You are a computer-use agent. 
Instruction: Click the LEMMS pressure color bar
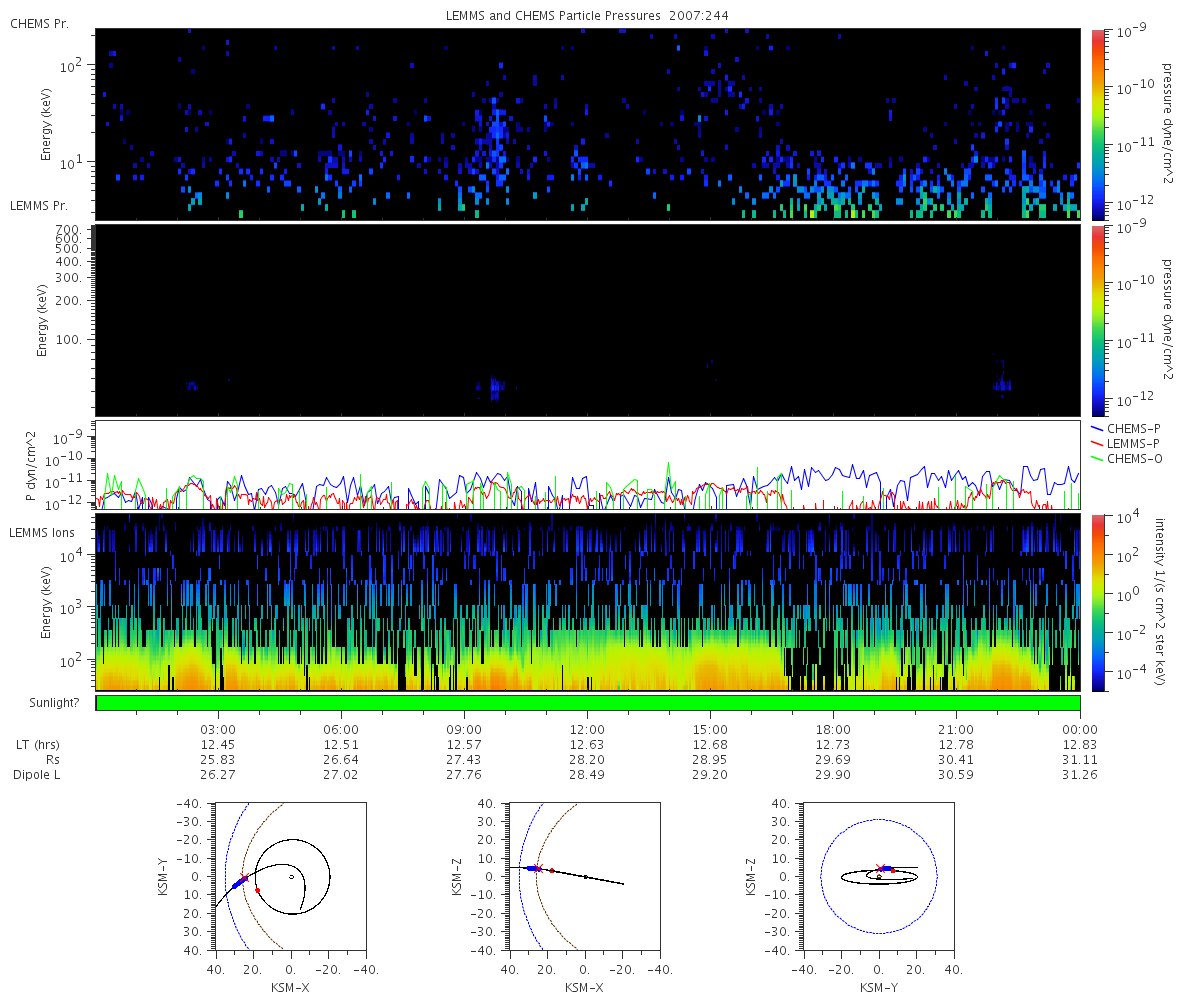tap(1098, 320)
